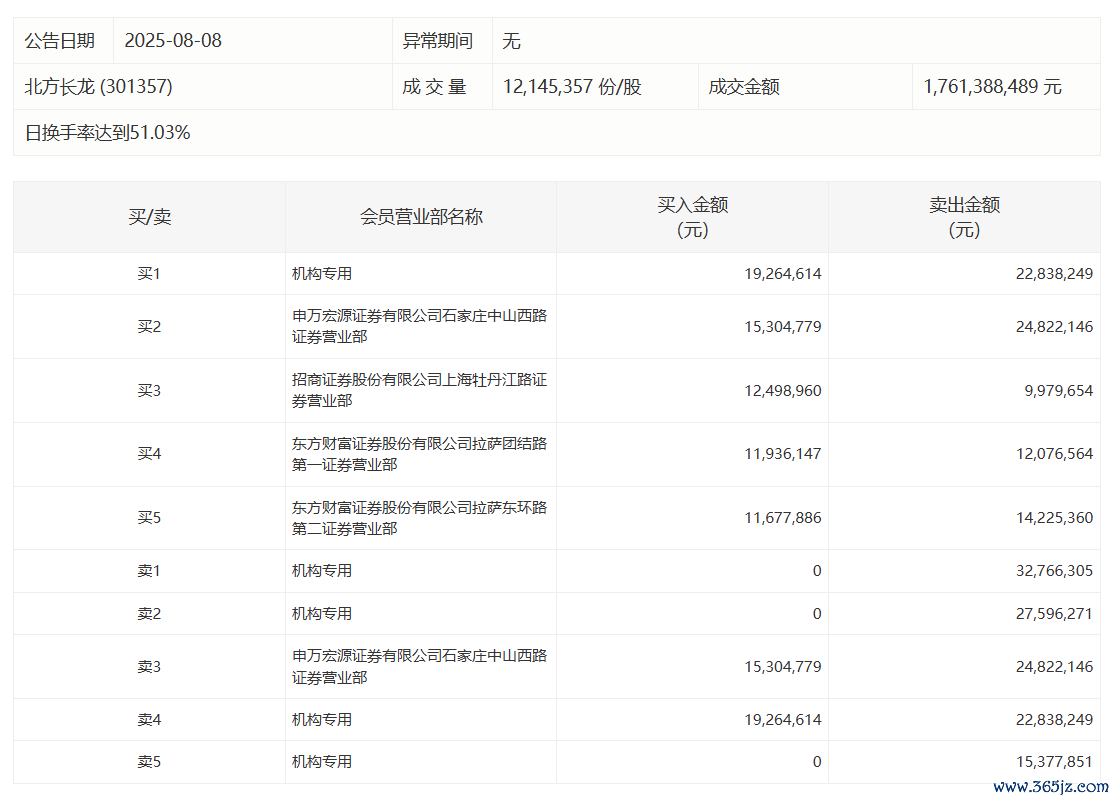Click the 日换手率达到51.03% text
The image size is (1116, 802).
(x=107, y=132)
